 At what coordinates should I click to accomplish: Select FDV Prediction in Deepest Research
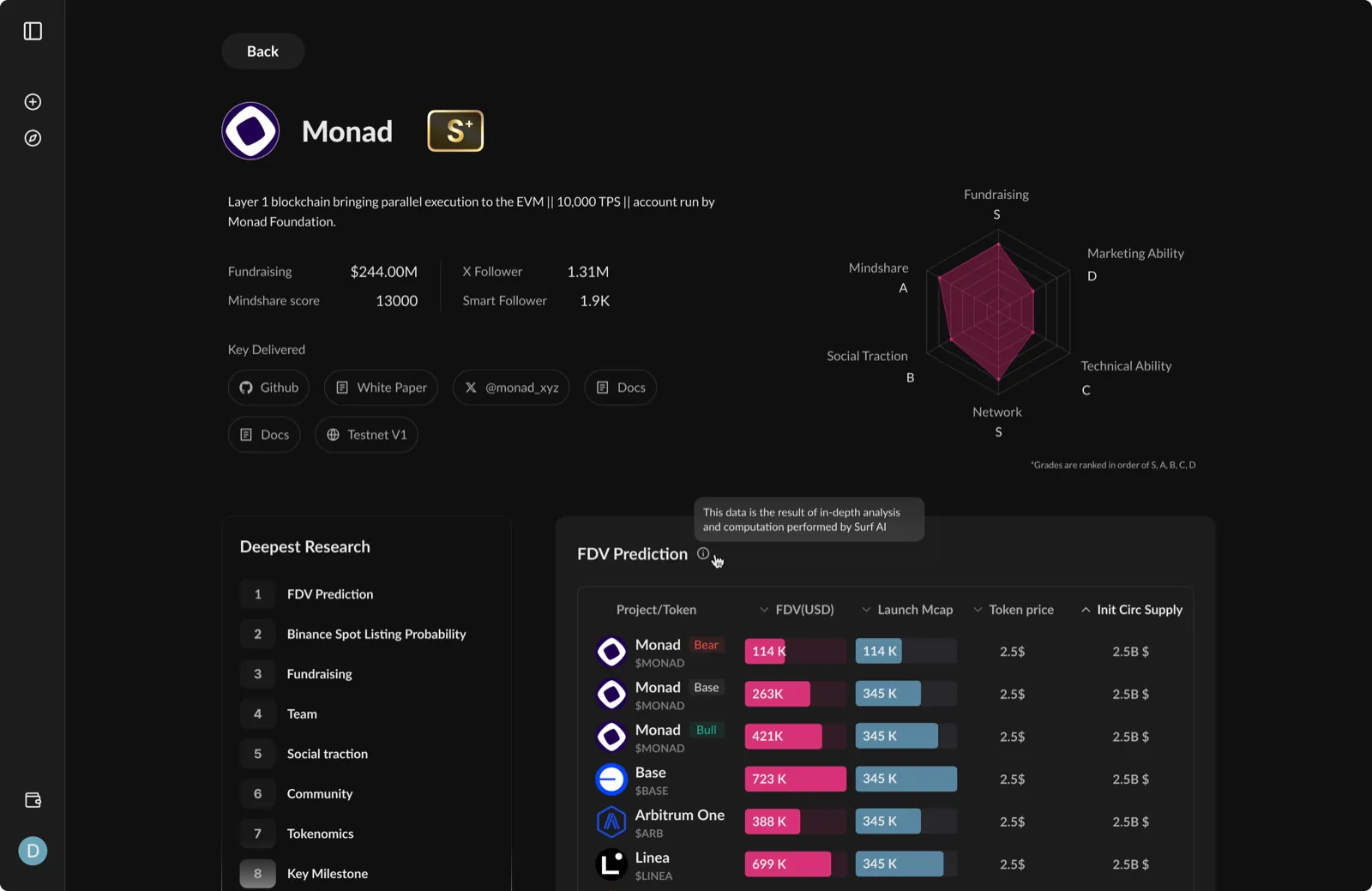click(366, 594)
